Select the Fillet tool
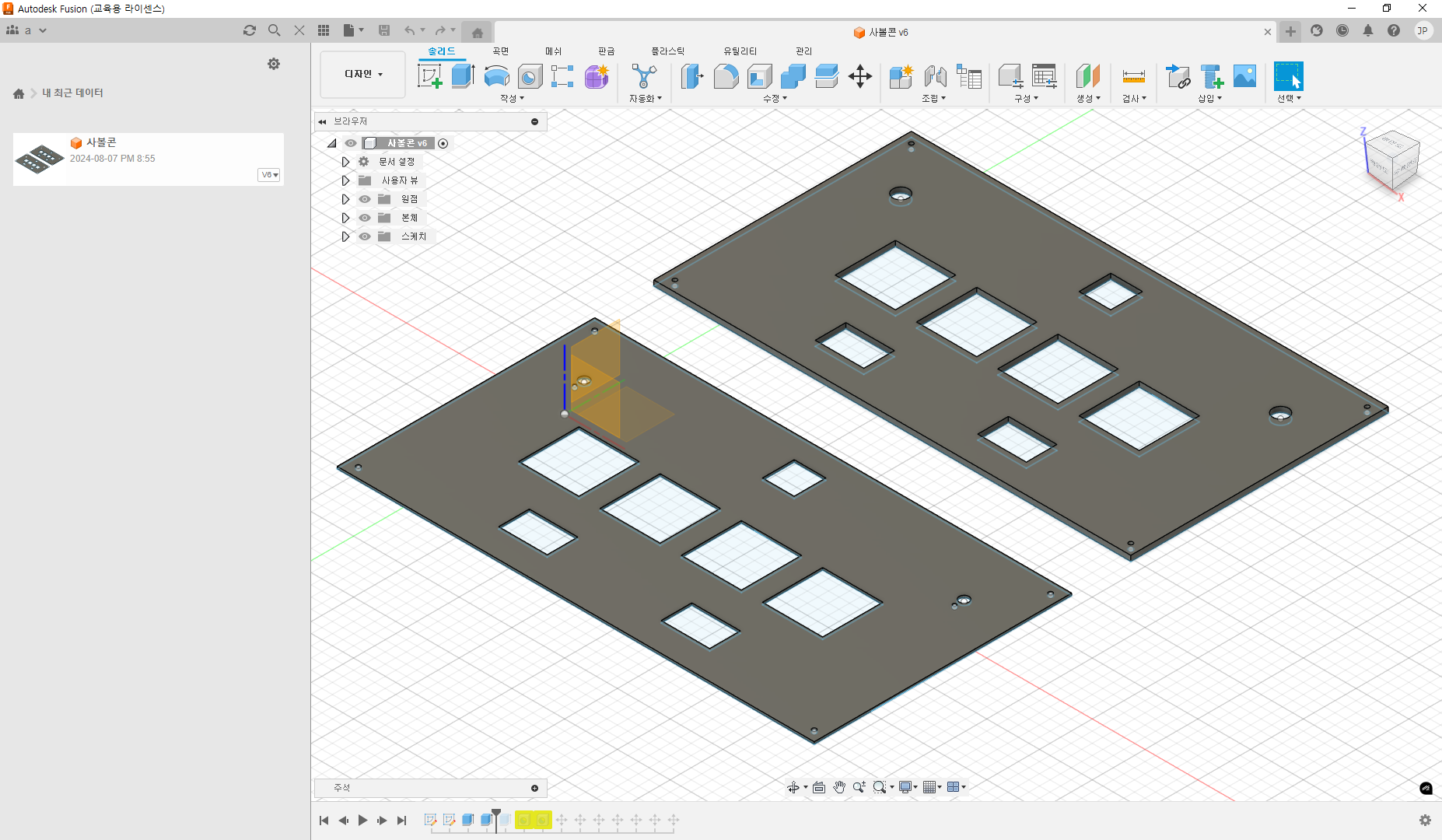The height and width of the screenshot is (840, 1442). click(726, 76)
